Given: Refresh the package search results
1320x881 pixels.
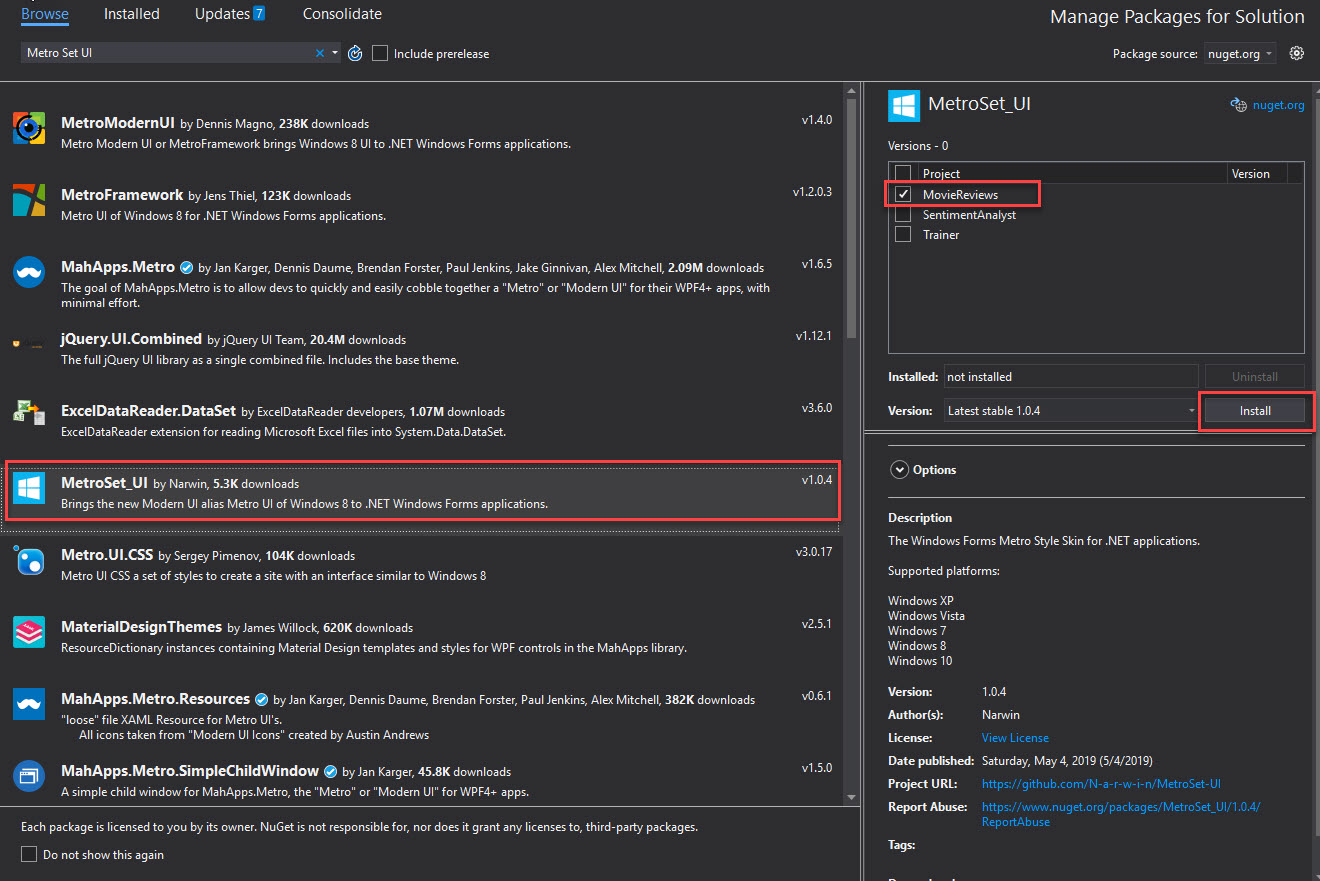Looking at the screenshot, I should pos(355,53).
